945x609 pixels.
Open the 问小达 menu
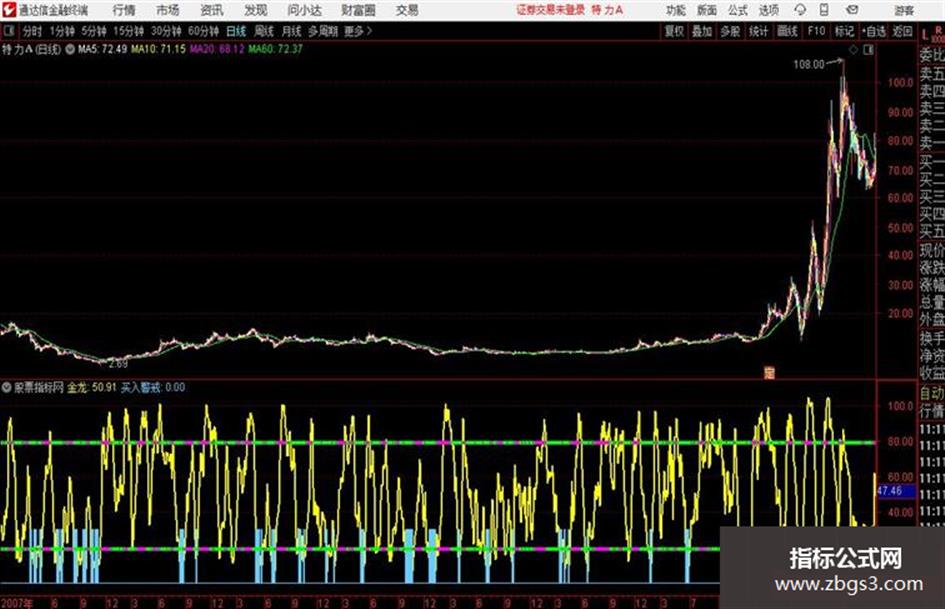304,10
